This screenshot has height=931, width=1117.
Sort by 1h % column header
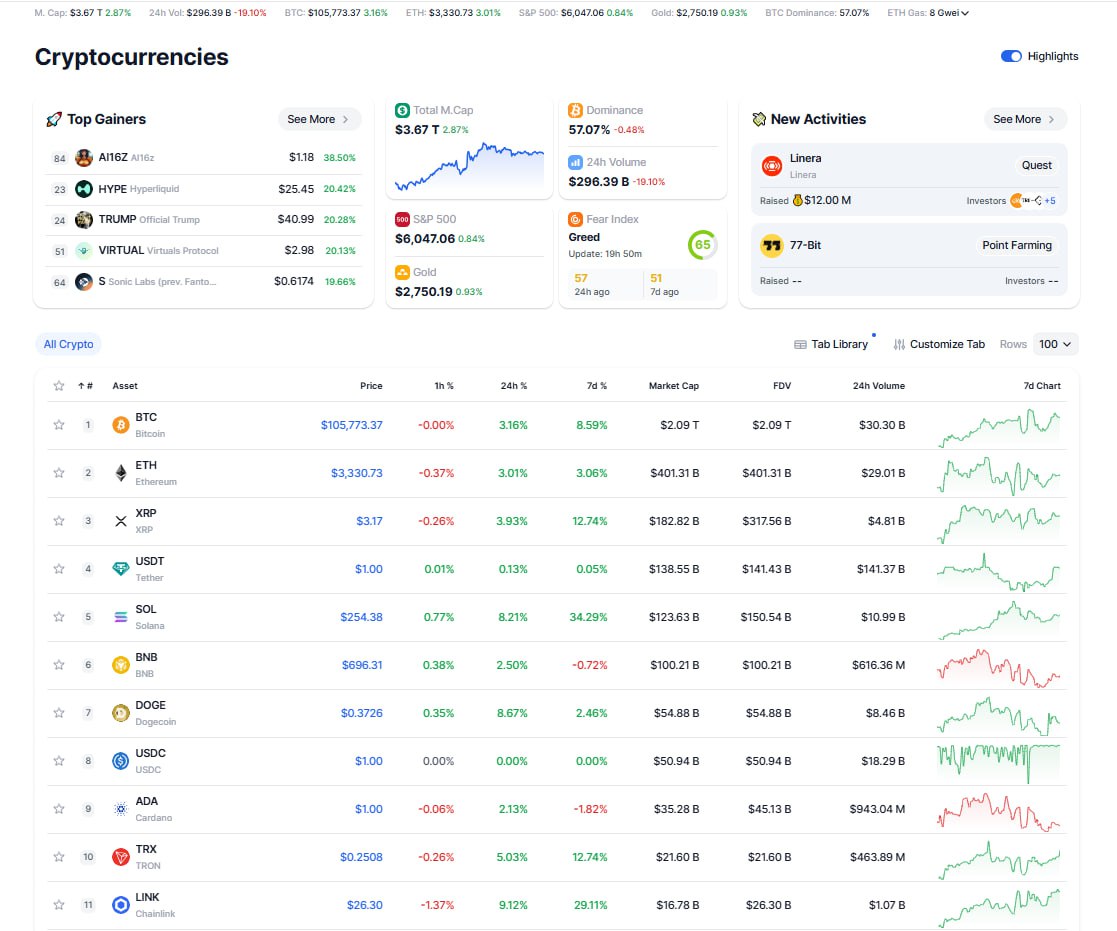[444, 386]
